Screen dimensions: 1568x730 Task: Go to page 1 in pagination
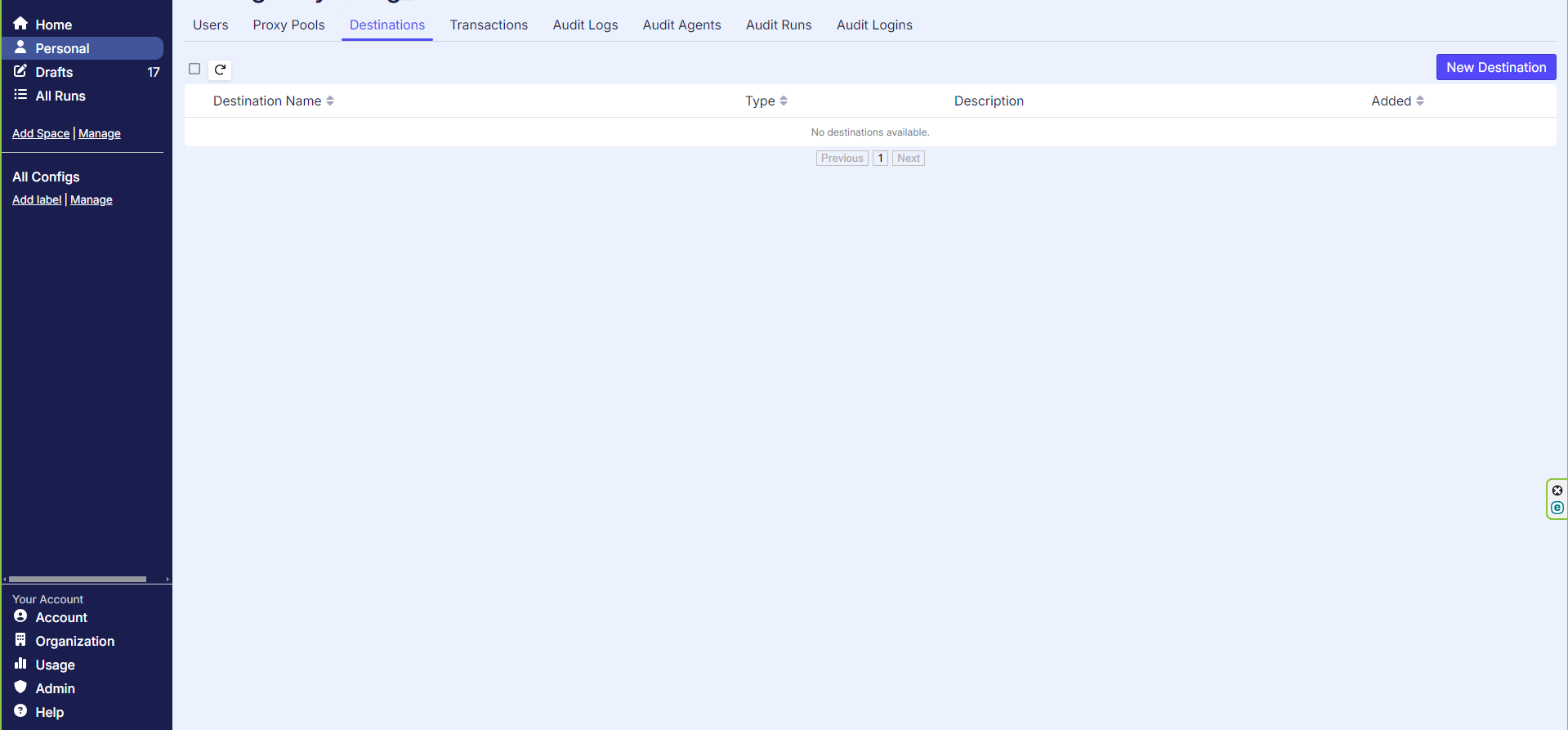tap(880, 158)
